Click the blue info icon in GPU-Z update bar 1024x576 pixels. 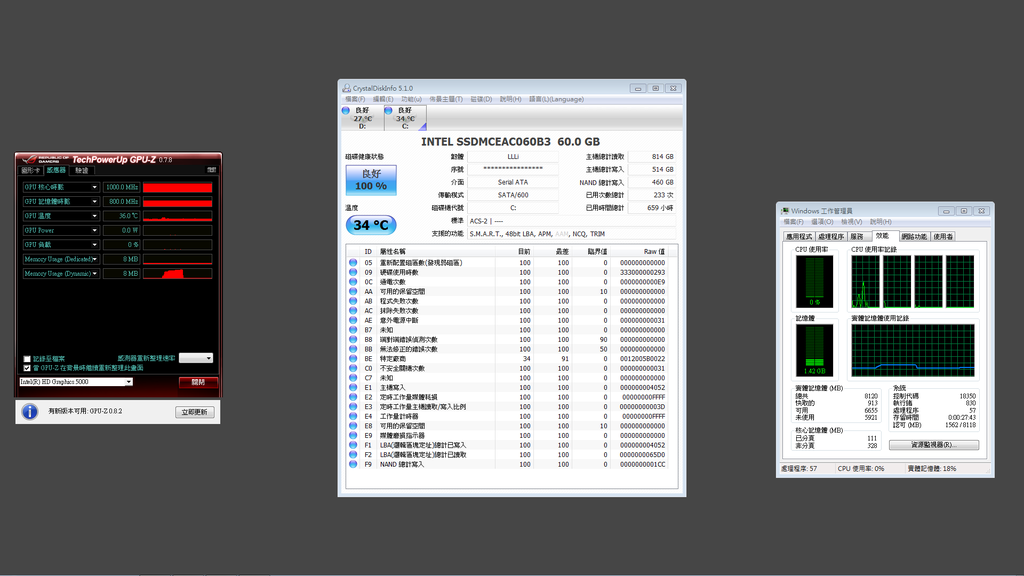coord(29,411)
